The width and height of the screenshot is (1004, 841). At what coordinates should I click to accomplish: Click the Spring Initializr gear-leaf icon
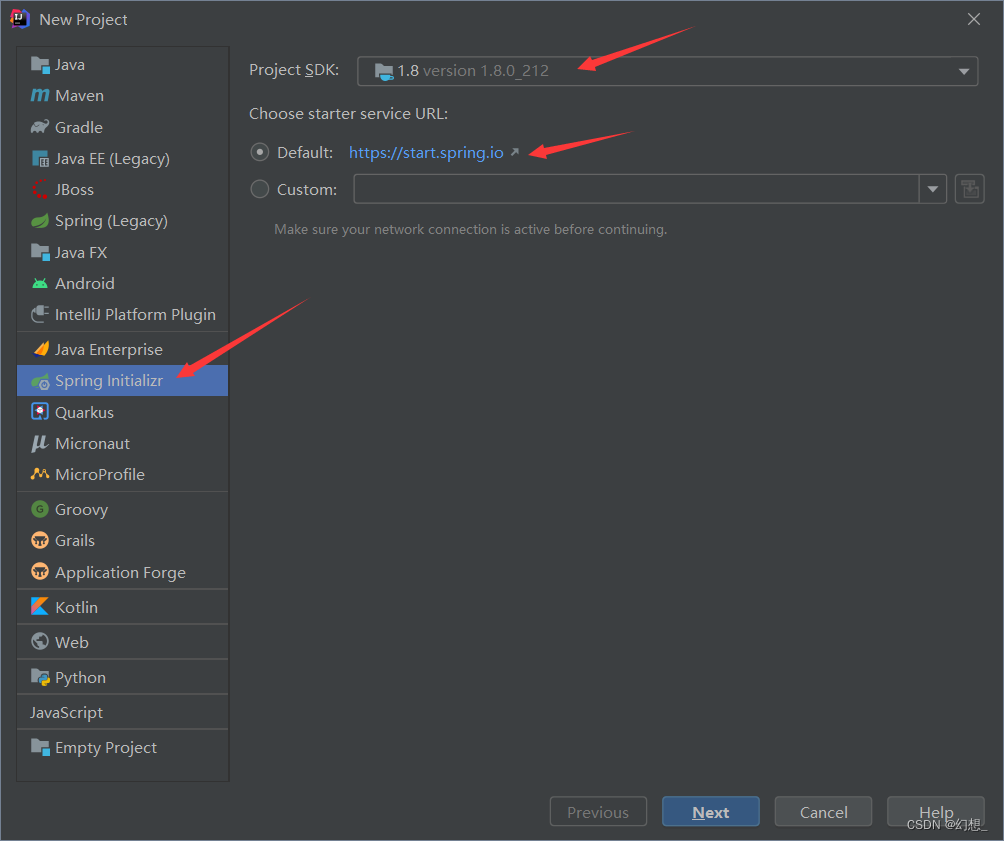(x=40, y=382)
